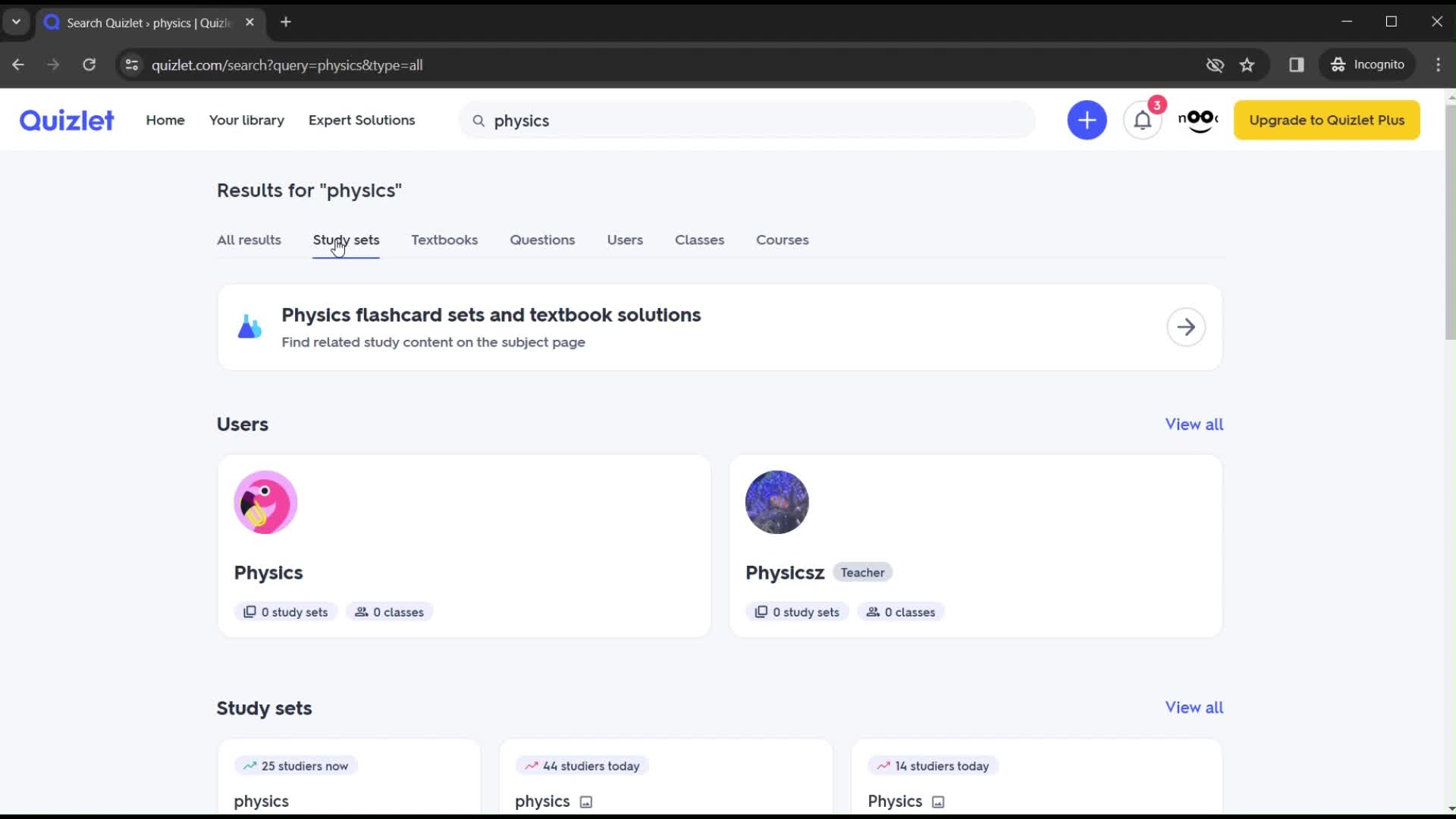Image resolution: width=1456 pixels, height=819 pixels.
Task: Open the Chrome three-dot menu
Action: pos(1438,64)
